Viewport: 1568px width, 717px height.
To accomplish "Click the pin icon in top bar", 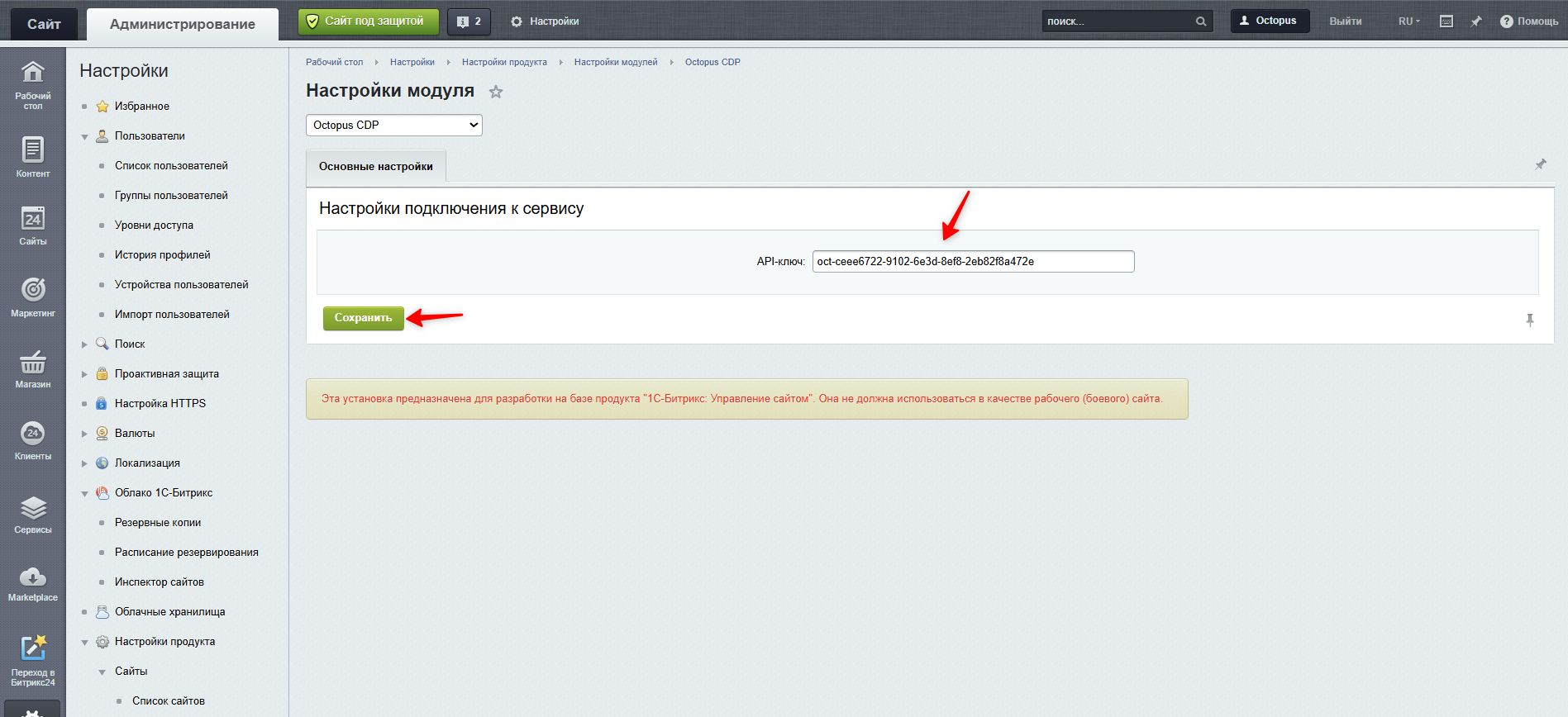I will tap(1476, 21).
